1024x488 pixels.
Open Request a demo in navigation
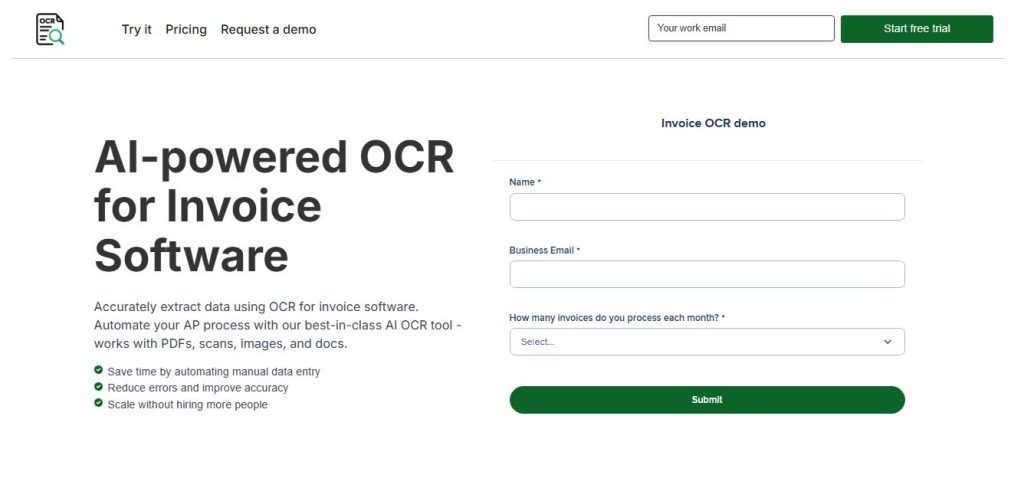(x=268, y=29)
